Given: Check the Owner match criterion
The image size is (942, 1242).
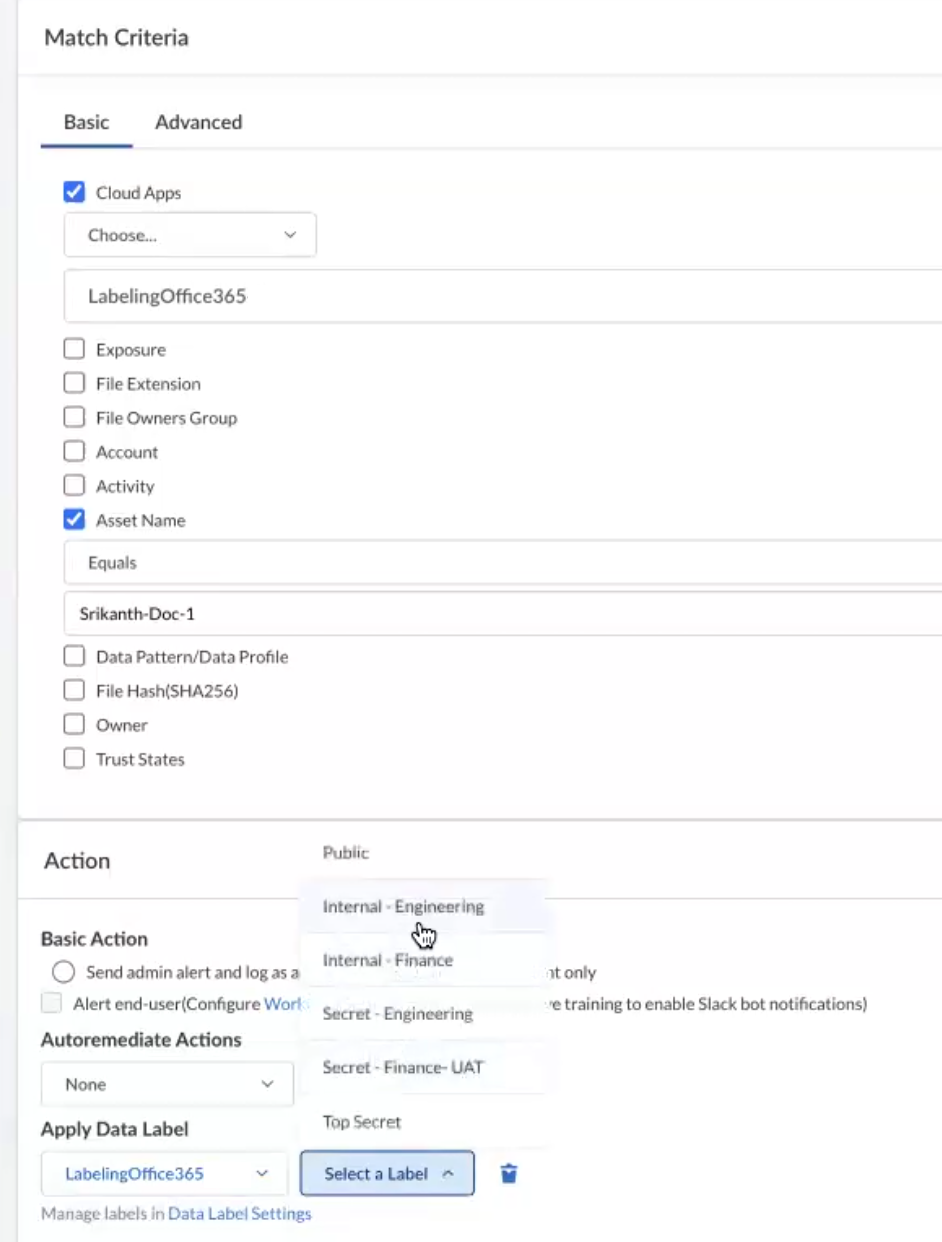Looking at the screenshot, I should click(x=74, y=724).
